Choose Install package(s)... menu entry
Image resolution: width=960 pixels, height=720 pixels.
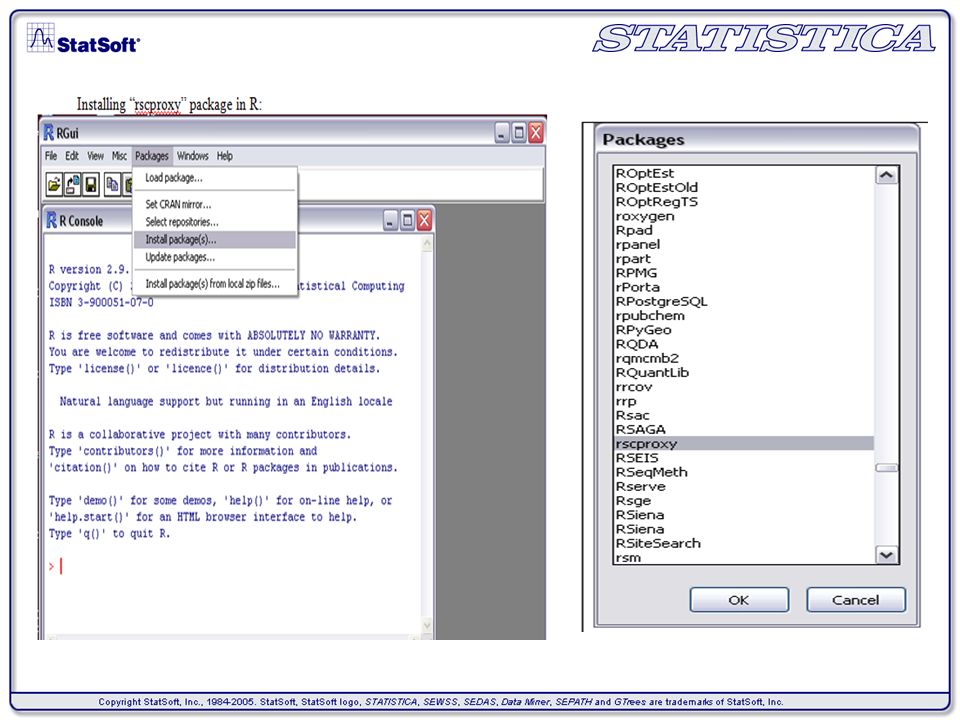point(214,239)
